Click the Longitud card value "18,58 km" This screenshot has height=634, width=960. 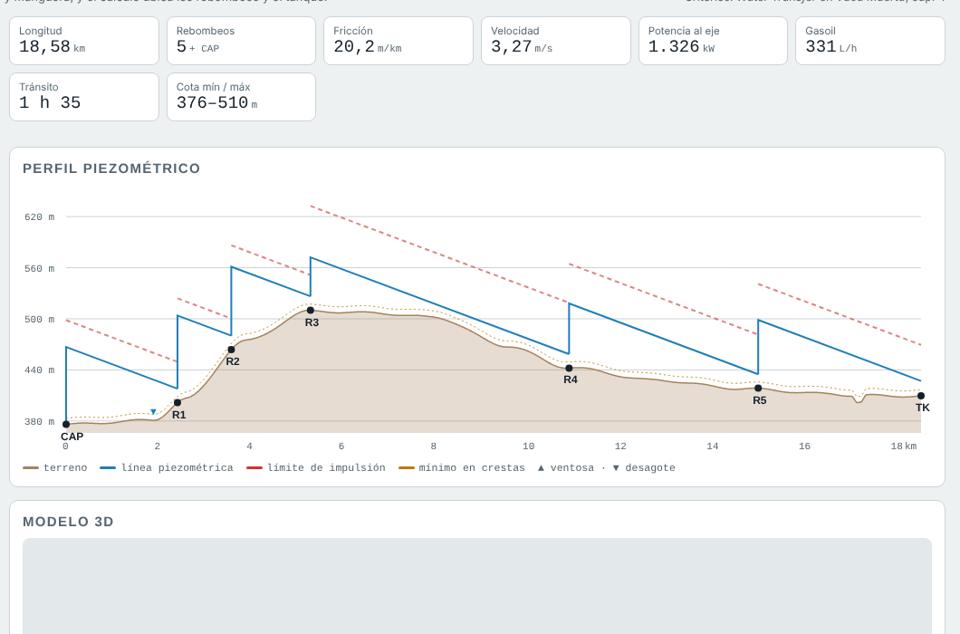[52, 47]
